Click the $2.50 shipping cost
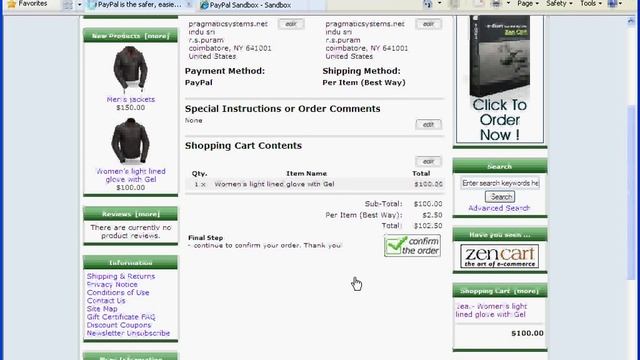 [x=432, y=215]
